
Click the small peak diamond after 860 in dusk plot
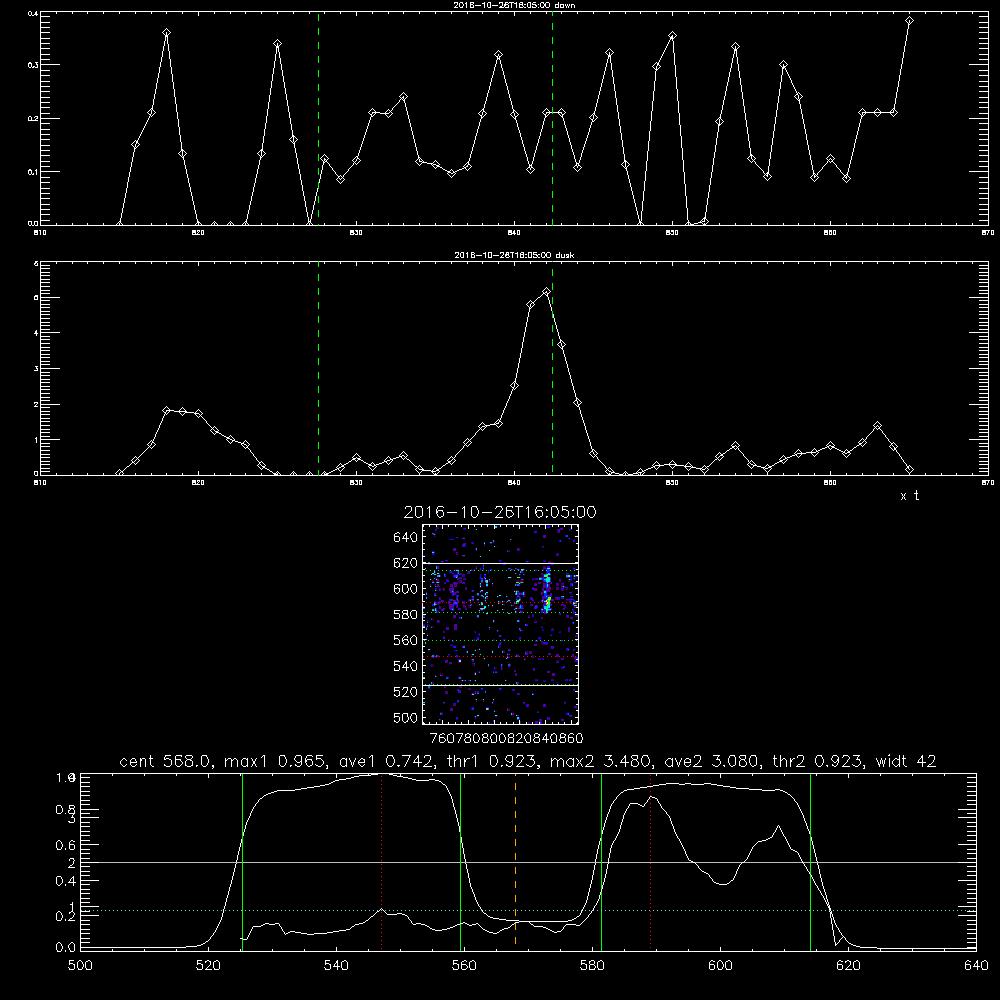(878, 425)
